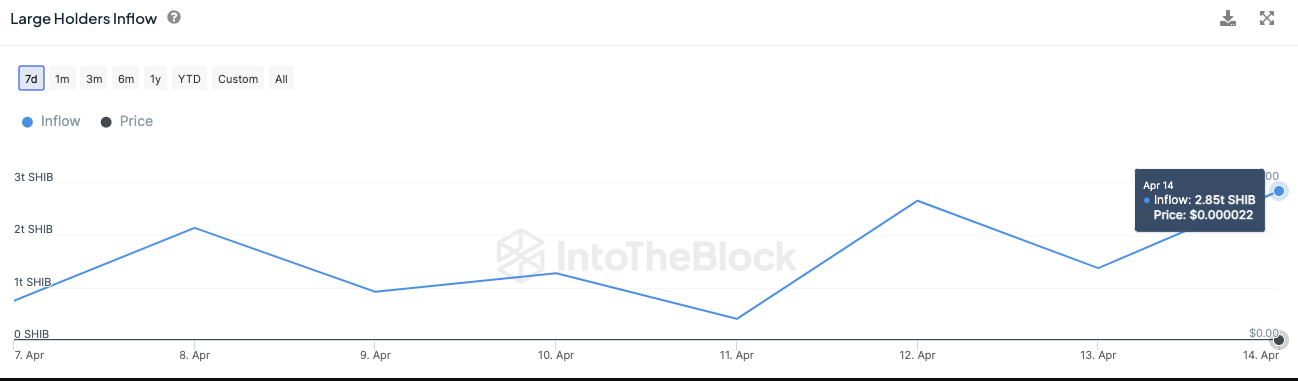The image size is (1298, 381).
Task: Click the Apr 12 inflow peak
Action: point(917,201)
